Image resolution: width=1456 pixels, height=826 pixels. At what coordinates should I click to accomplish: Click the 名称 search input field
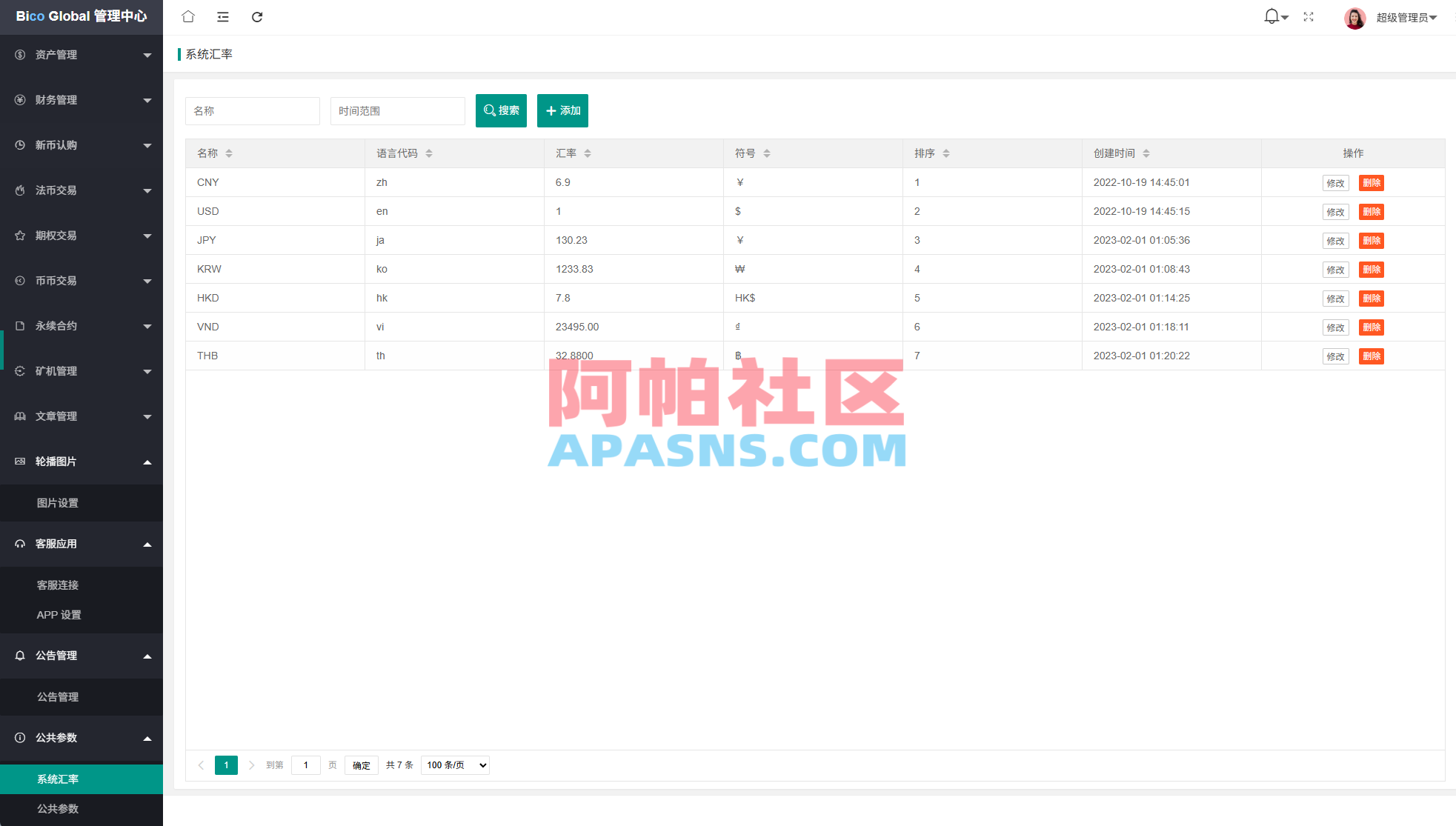point(252,110)
